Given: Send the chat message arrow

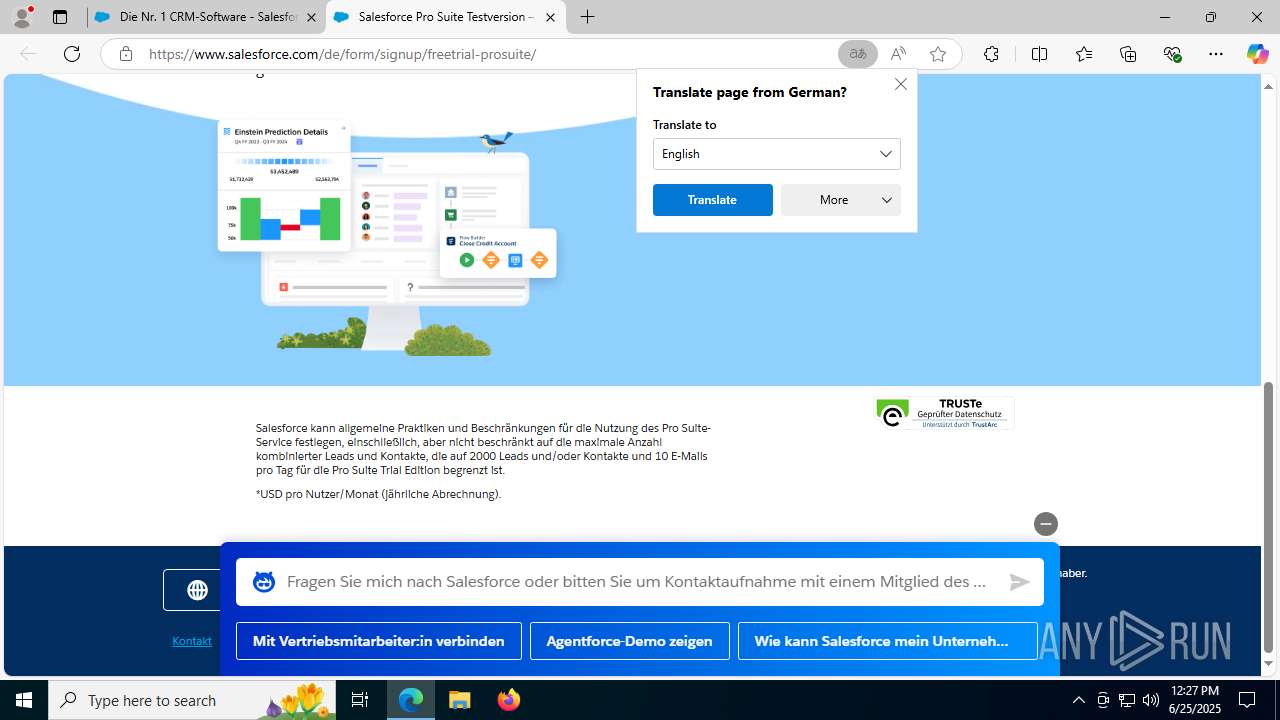Looking at the screenshot, I should [1019, 582].
